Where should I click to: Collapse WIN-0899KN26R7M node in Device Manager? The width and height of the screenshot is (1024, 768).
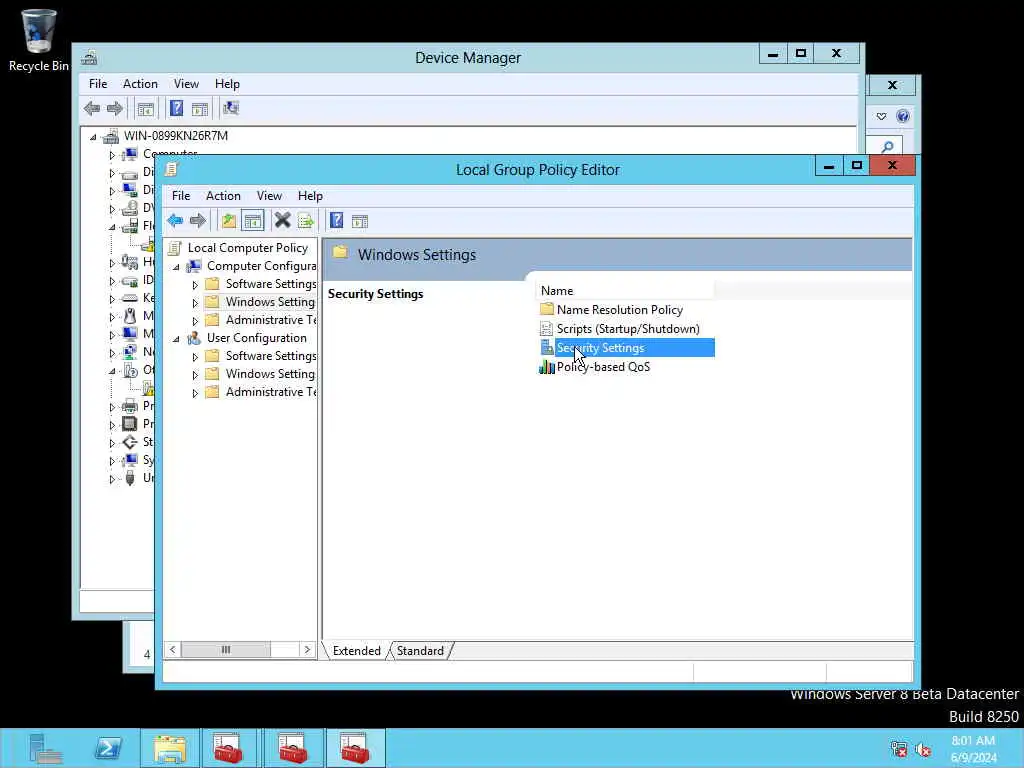tap(93, 137)
